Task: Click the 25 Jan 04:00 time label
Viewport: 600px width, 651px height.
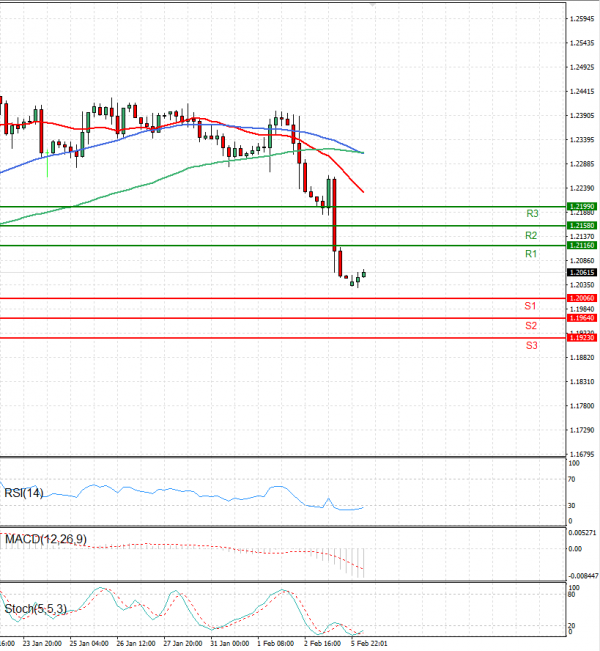Action: coord(89,644)
